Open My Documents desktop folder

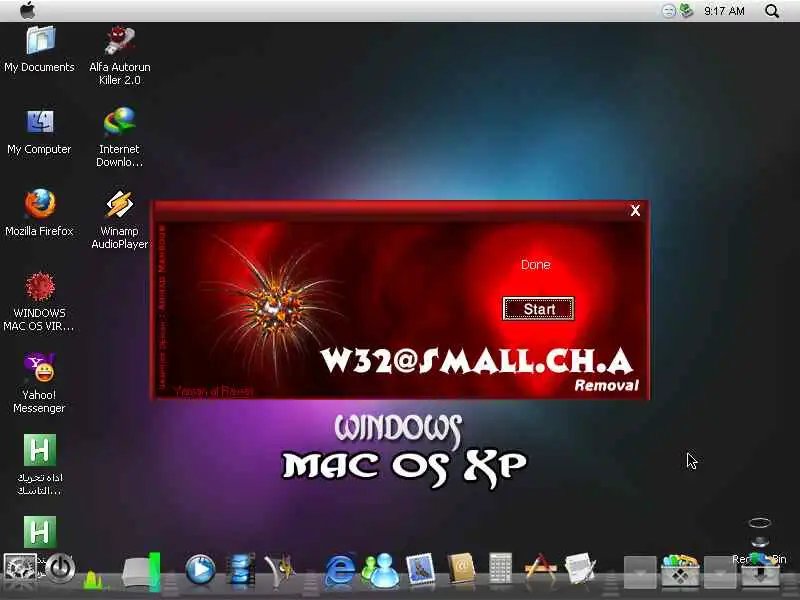pyautogui.click(x=39, y=49)
